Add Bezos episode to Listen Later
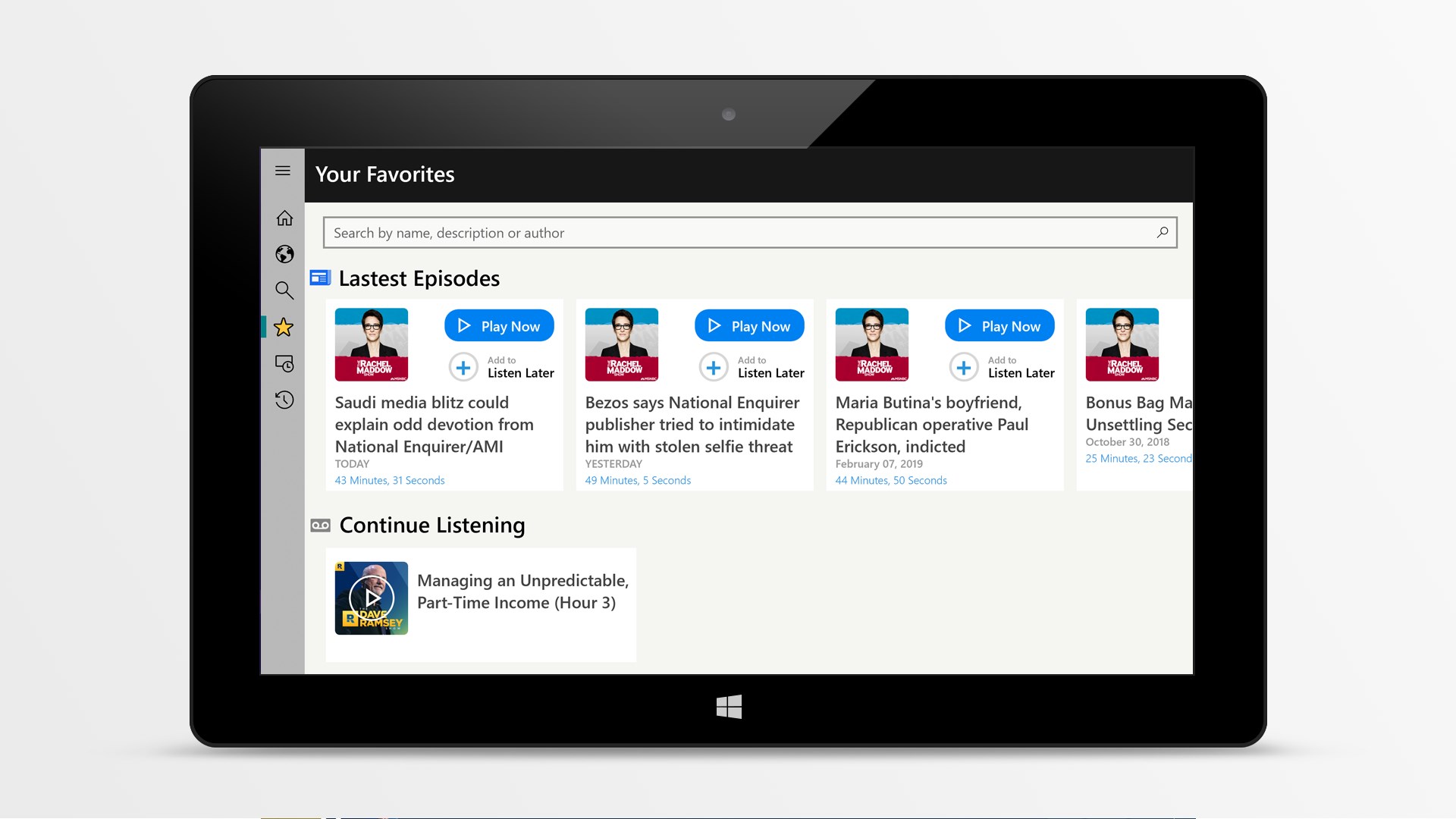This screenshot has width=1456, height=819. point(714,368)
